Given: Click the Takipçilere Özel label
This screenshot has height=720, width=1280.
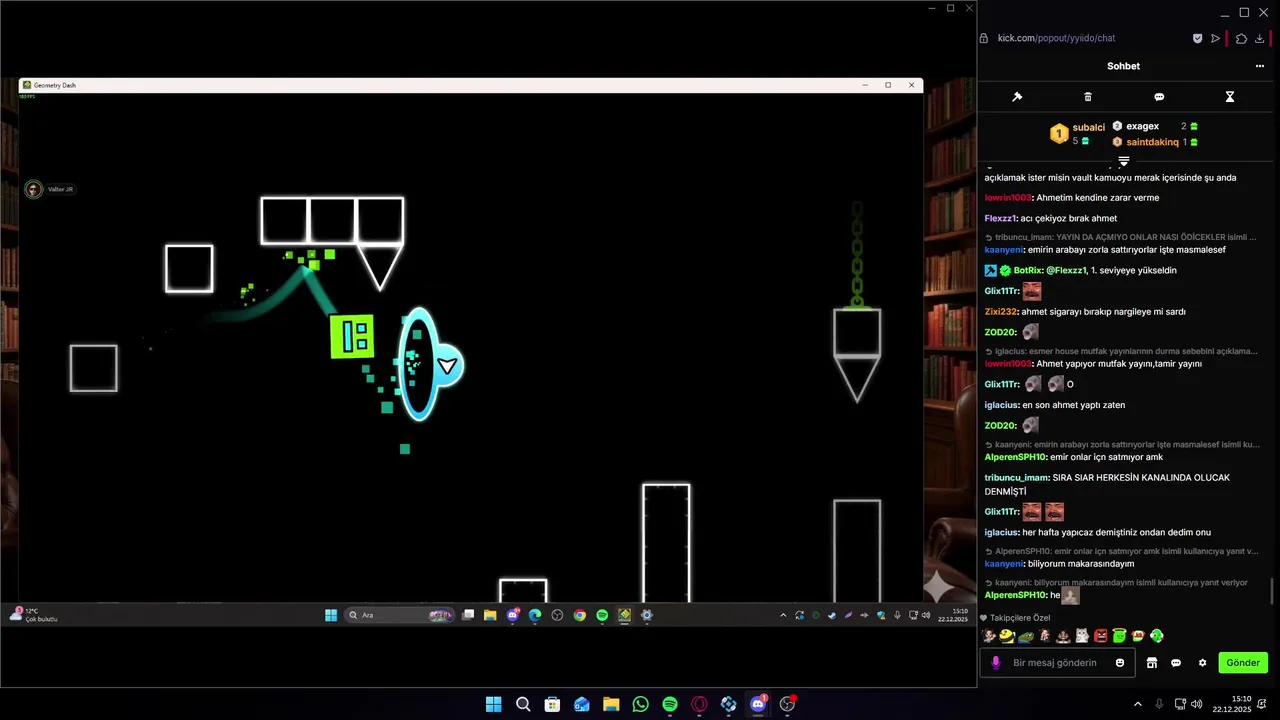Looking at the screenshot, I should point(1020,618).
